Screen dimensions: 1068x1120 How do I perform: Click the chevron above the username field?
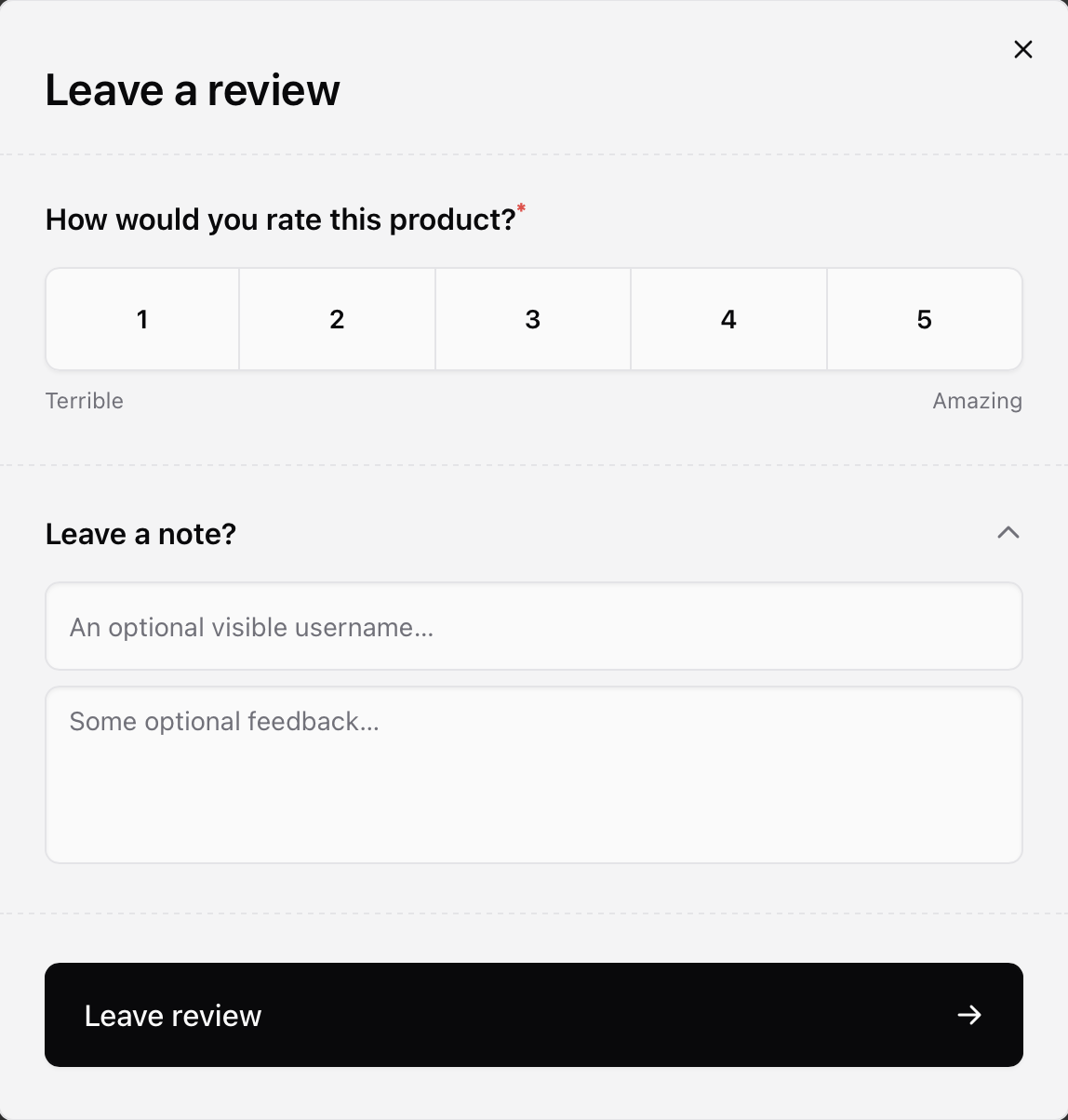[1009, 533]
